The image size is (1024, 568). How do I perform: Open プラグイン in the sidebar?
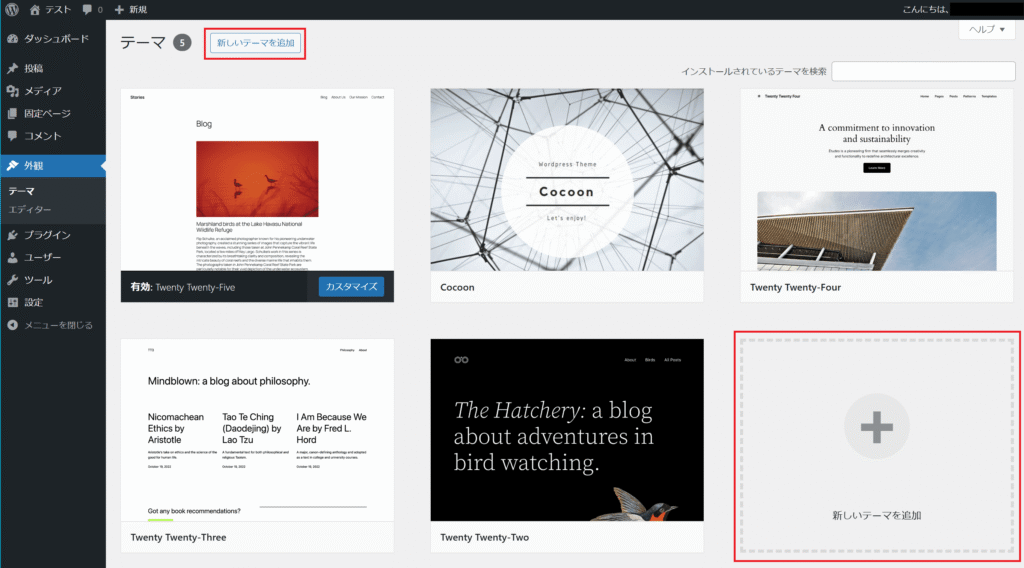click(x=46, y=236)
